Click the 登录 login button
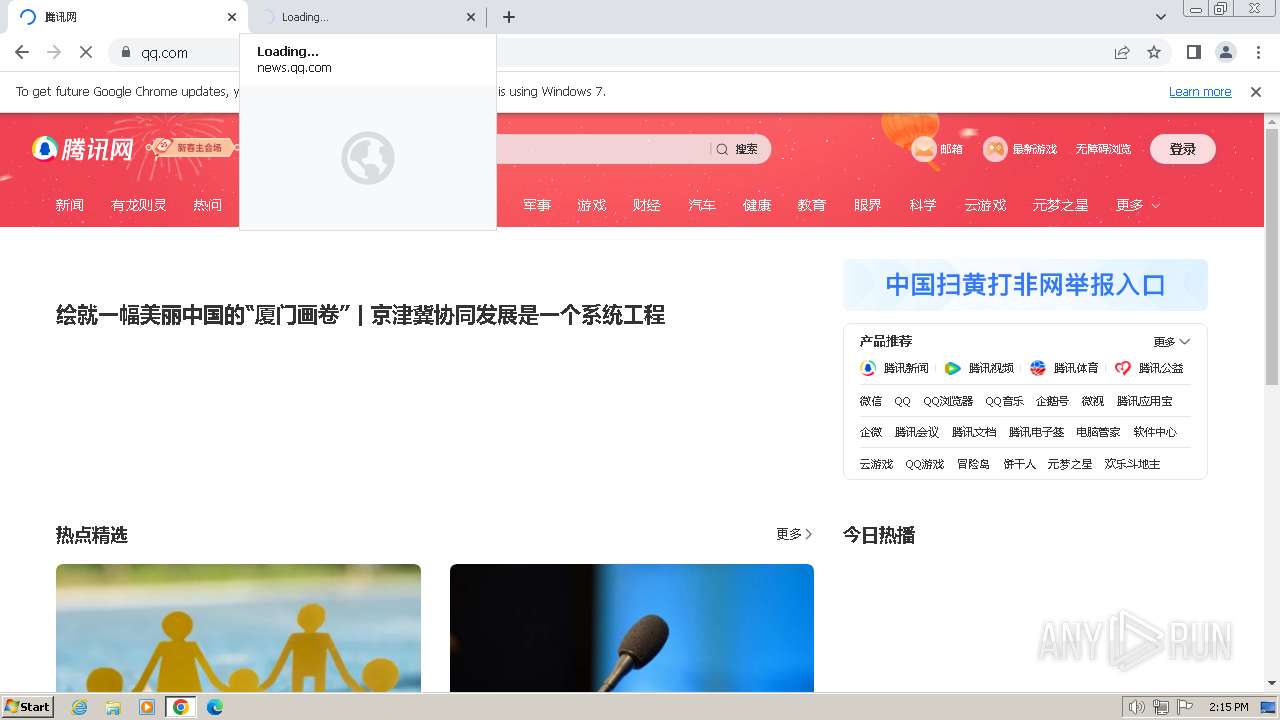 (x=1183, y=149)
